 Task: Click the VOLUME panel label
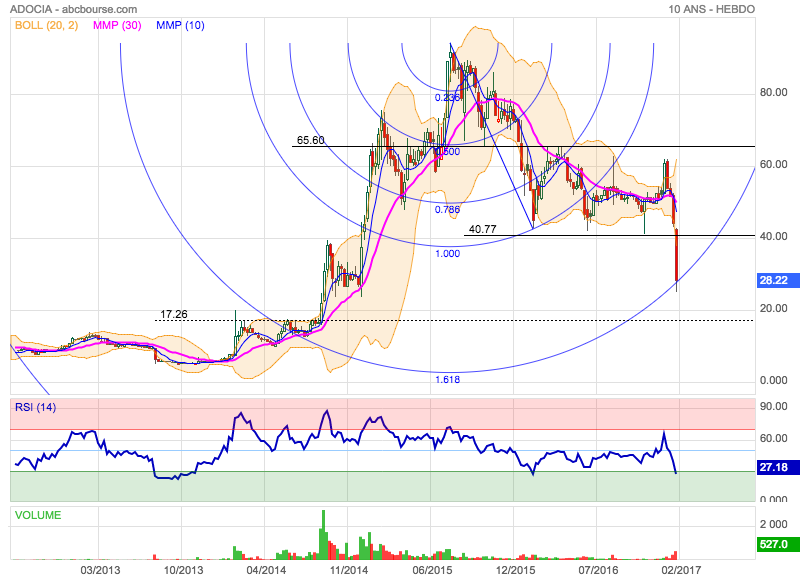coord(38,515)
